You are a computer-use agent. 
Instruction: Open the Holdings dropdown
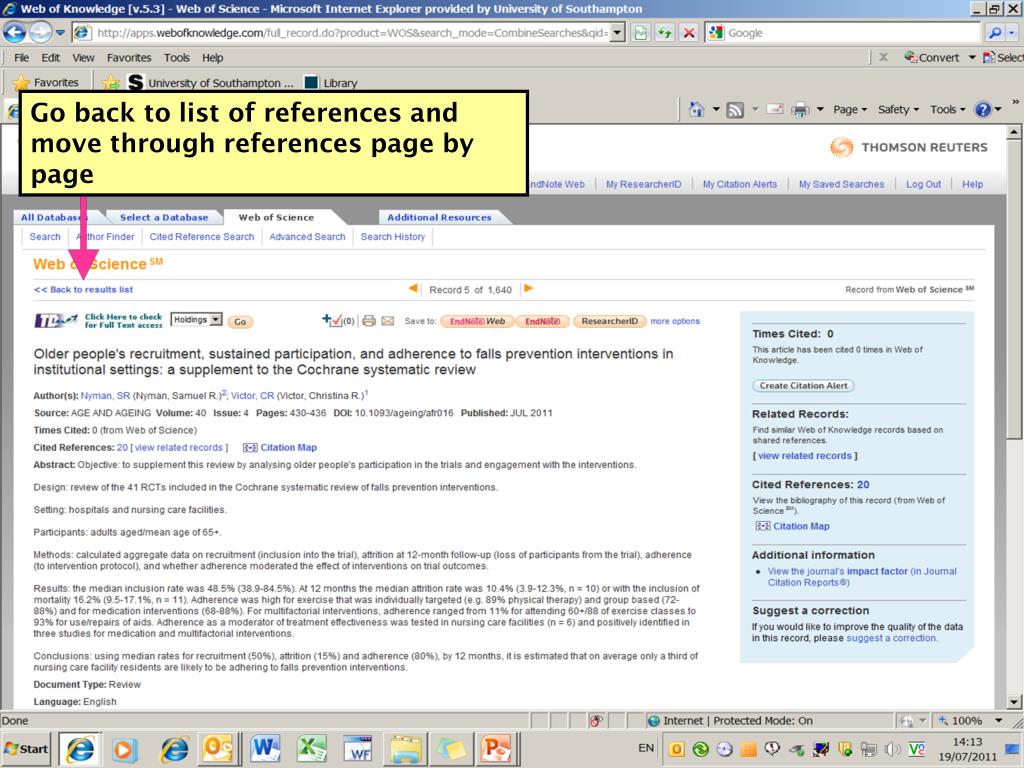tap(196, 320)
